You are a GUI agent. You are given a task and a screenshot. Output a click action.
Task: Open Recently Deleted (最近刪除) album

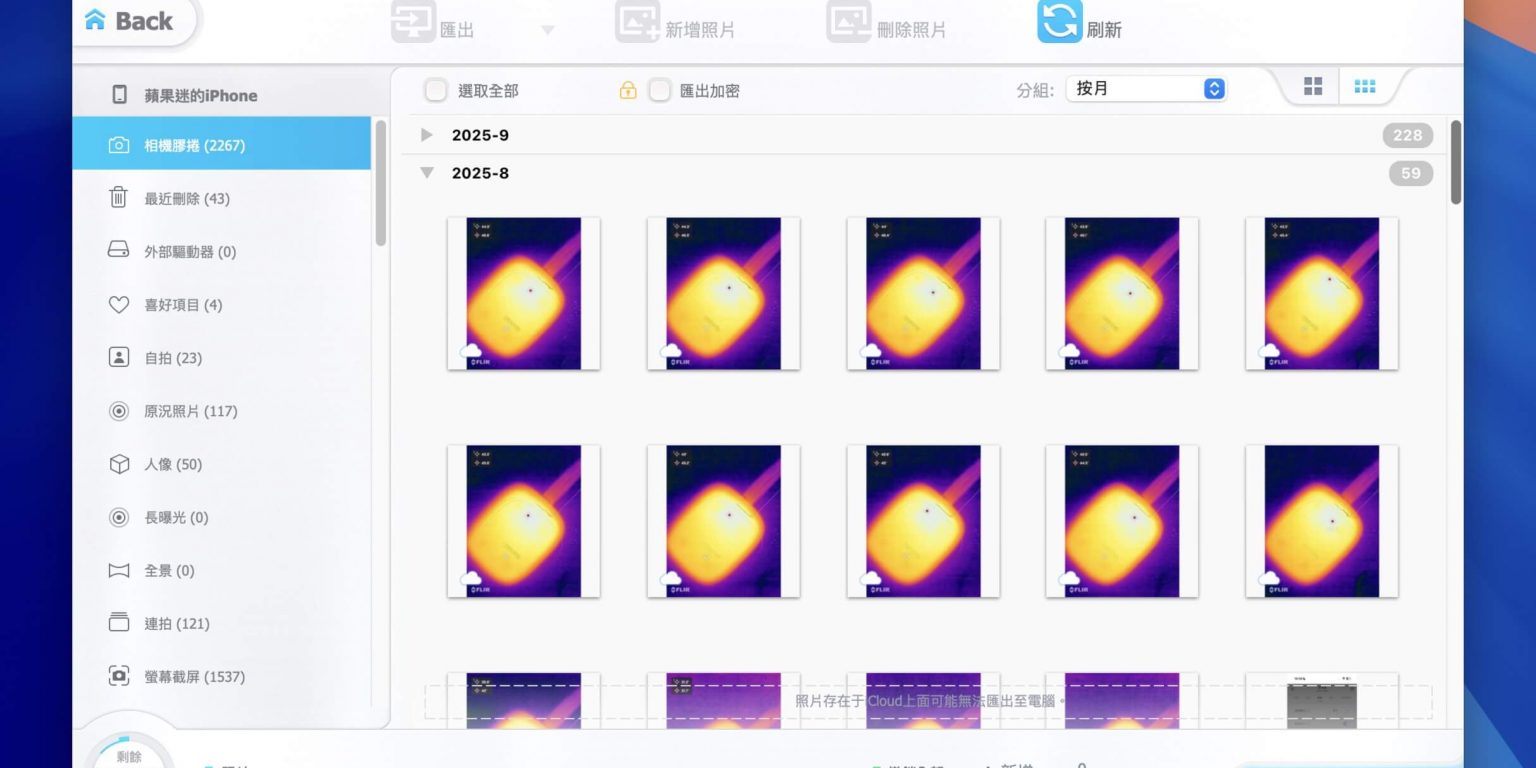187,198
